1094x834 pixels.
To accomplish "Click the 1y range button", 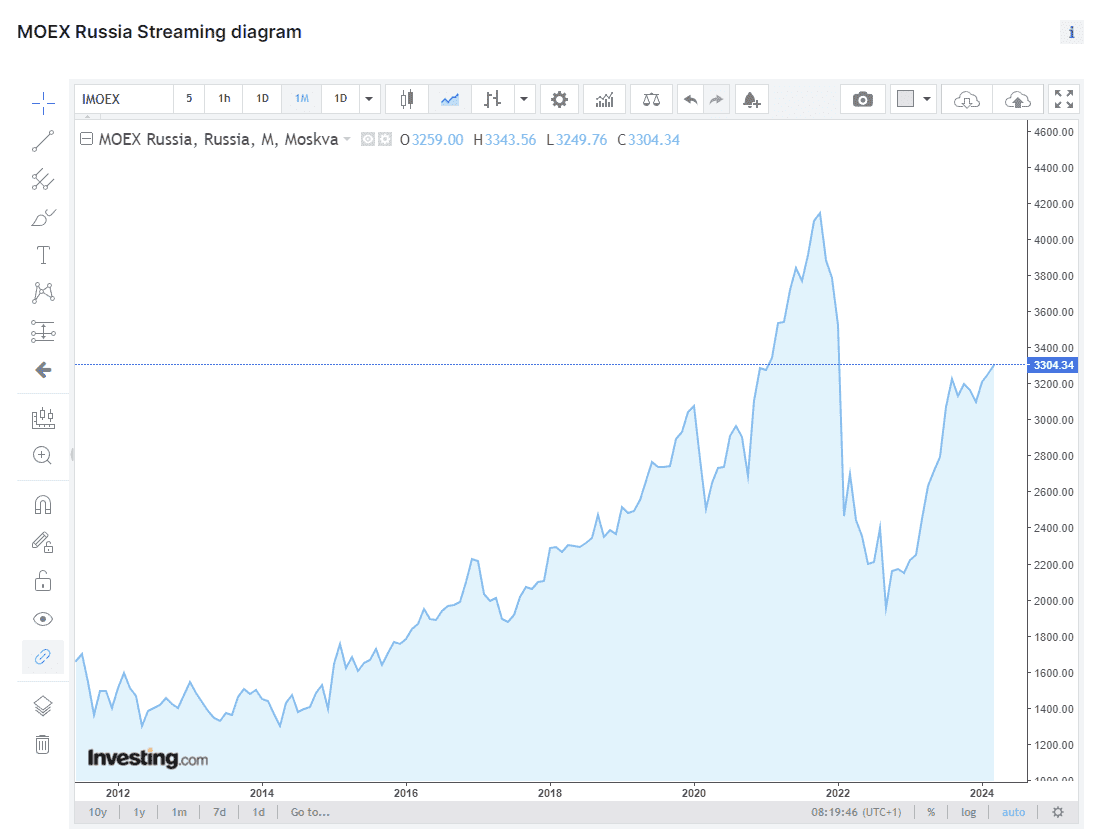I will 139,812.
